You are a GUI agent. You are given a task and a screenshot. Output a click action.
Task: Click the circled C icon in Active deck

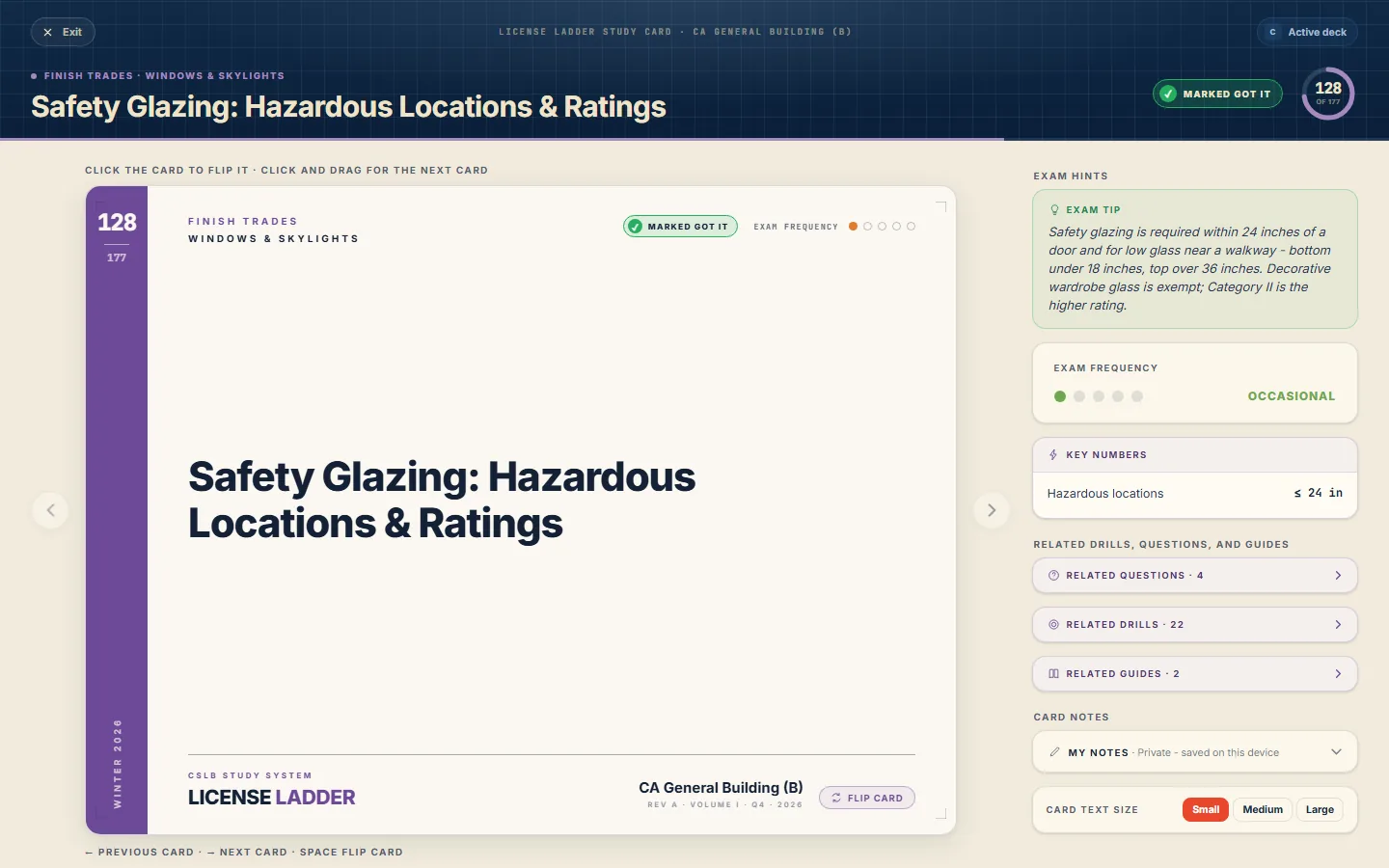click(1273, 32)
